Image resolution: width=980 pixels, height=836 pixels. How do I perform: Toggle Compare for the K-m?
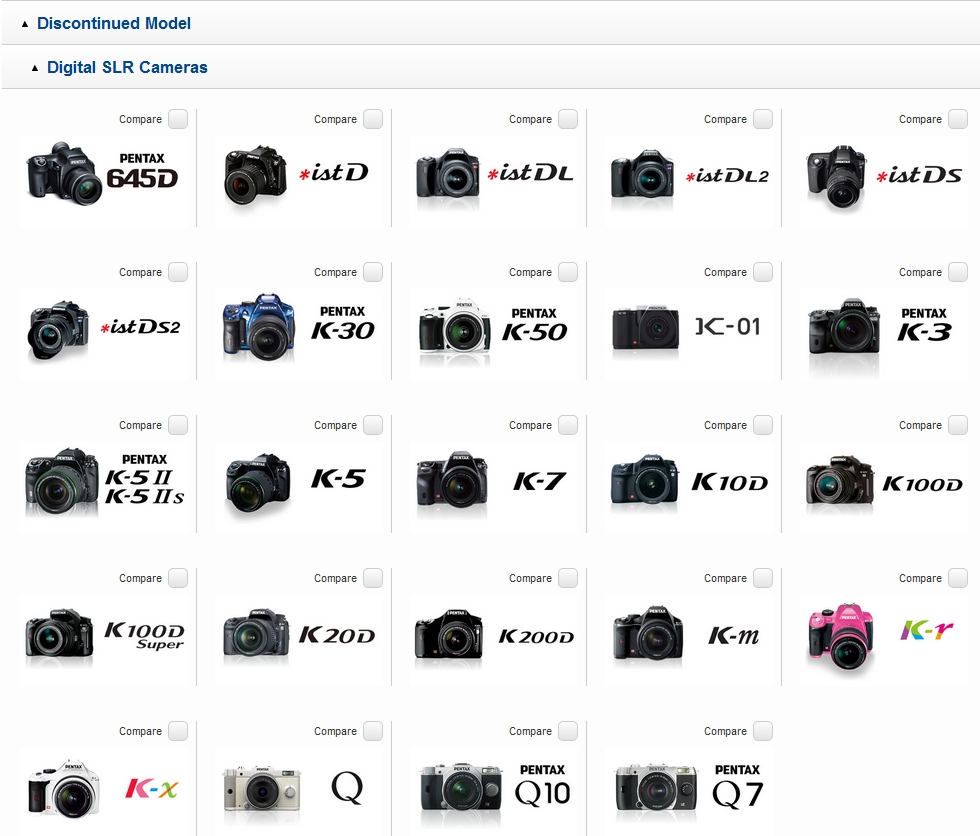point(763,578)
